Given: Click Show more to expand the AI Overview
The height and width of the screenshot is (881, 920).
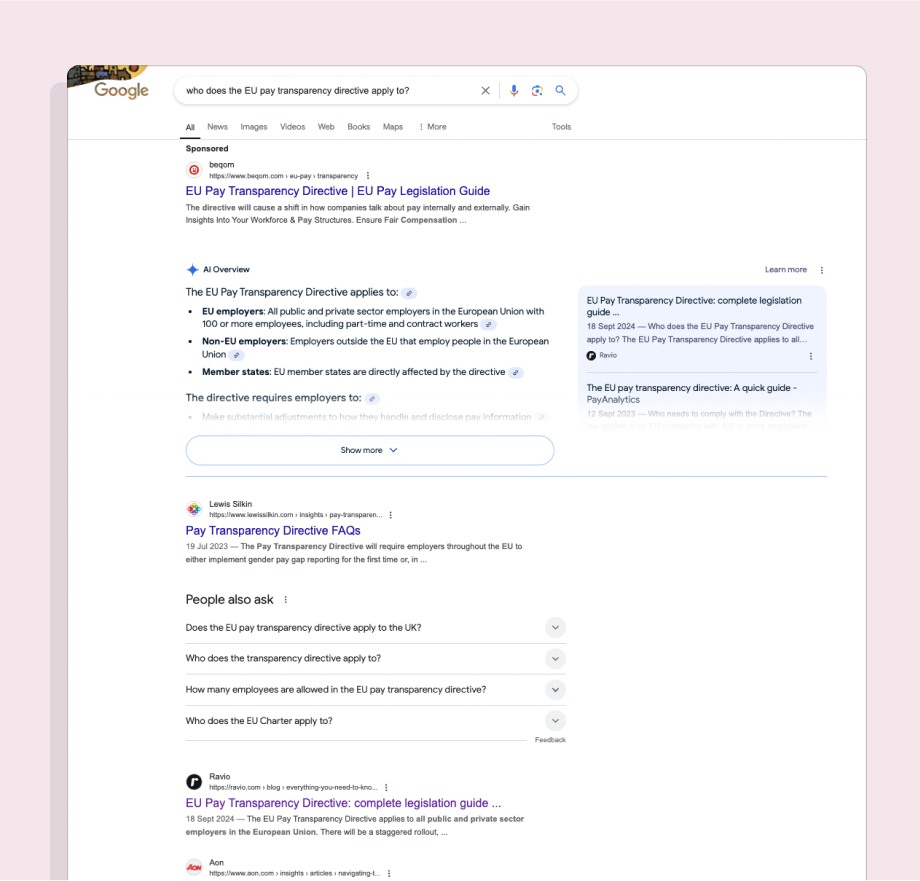Looking at the screenshot, I should coord(369,450).
